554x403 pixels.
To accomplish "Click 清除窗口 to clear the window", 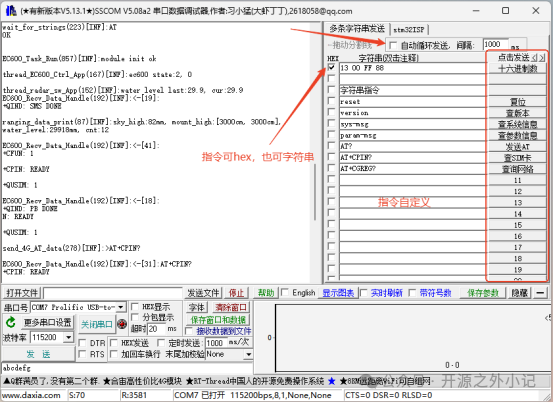I will point(230,307).
